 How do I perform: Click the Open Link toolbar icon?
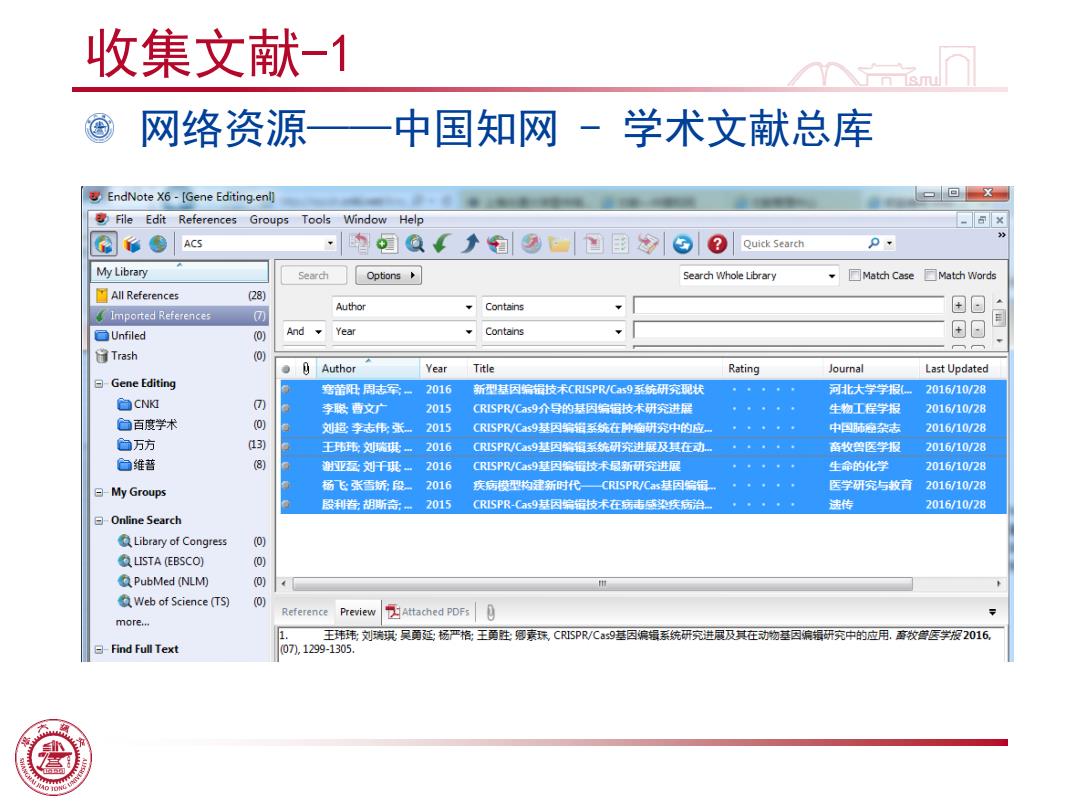(x=530, y=244)
